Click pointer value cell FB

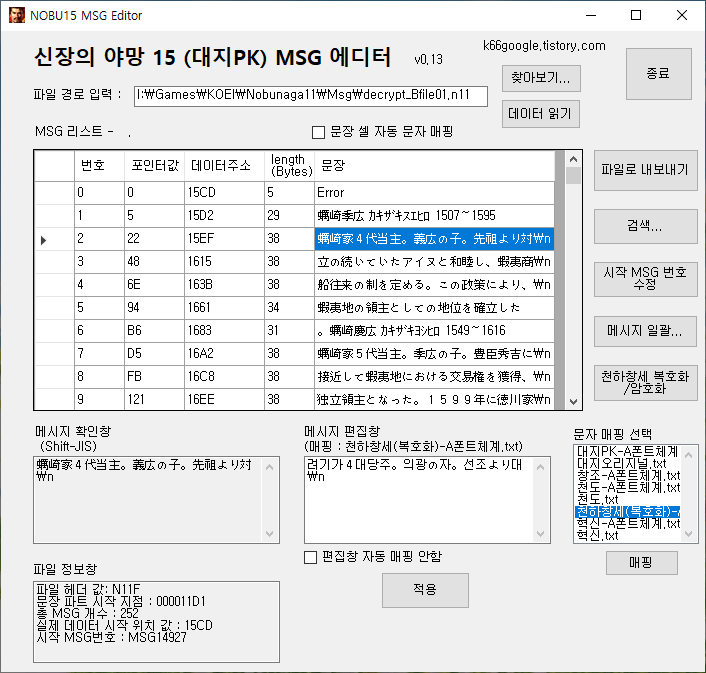[x=154, y=376]
